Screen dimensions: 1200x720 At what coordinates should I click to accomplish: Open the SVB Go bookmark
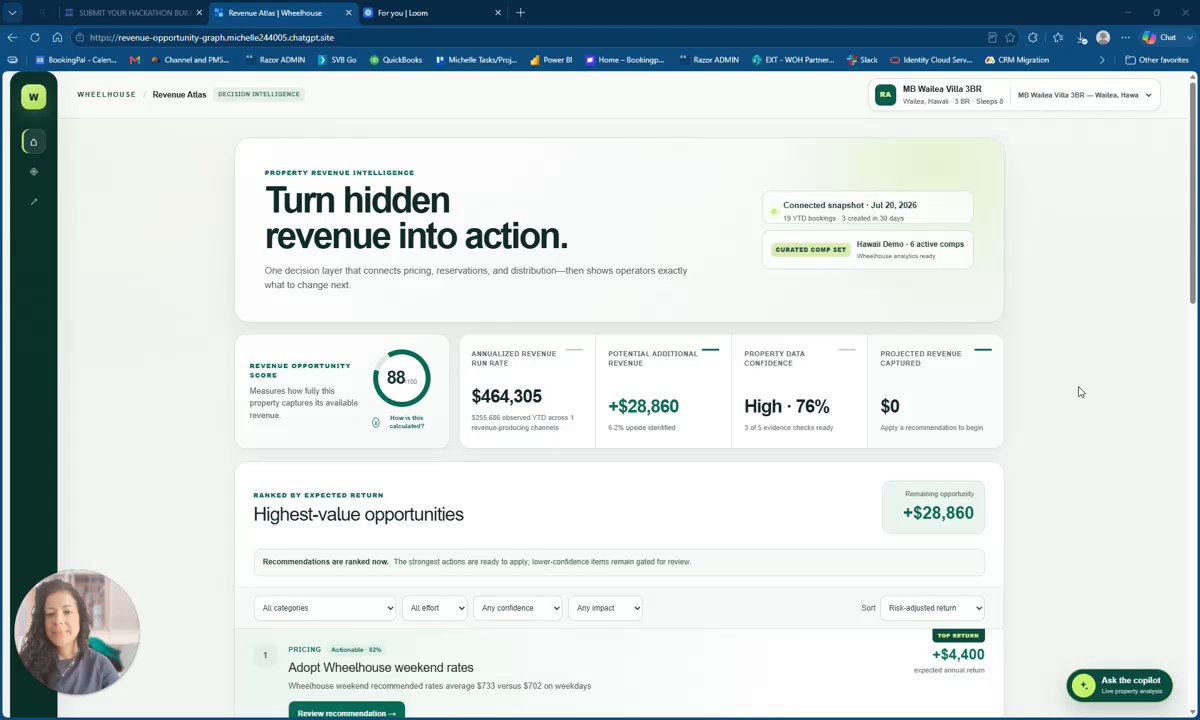click(337, 60)
